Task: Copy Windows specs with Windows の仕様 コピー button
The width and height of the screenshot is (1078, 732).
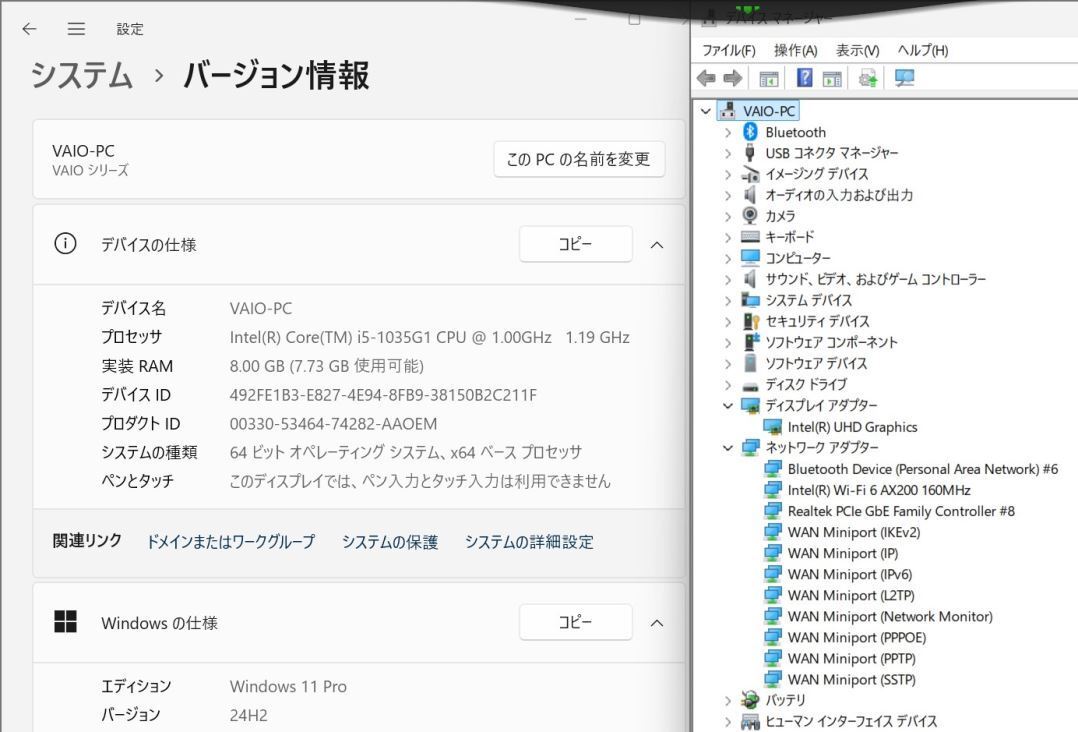Action: (575, 622)
